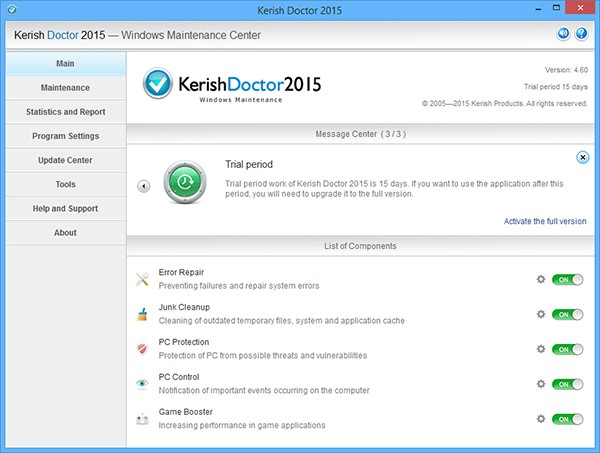Click Activate the full version link

click(x=545, y=221)
